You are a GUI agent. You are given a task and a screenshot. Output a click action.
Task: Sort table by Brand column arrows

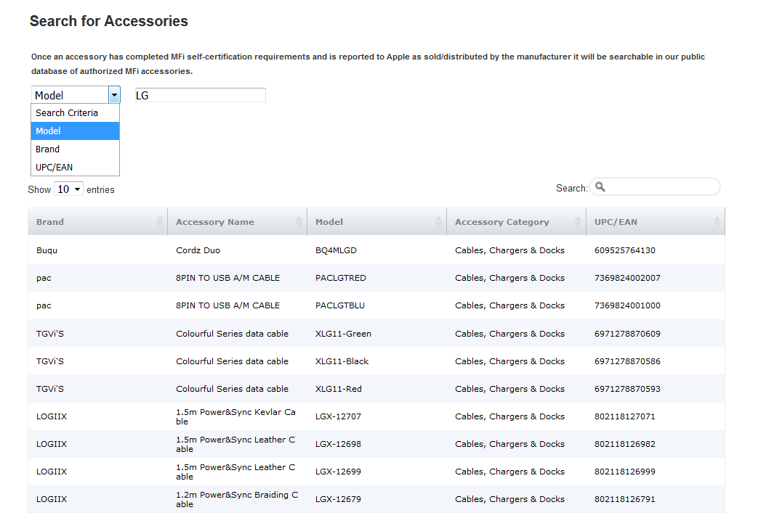point(160,221)
